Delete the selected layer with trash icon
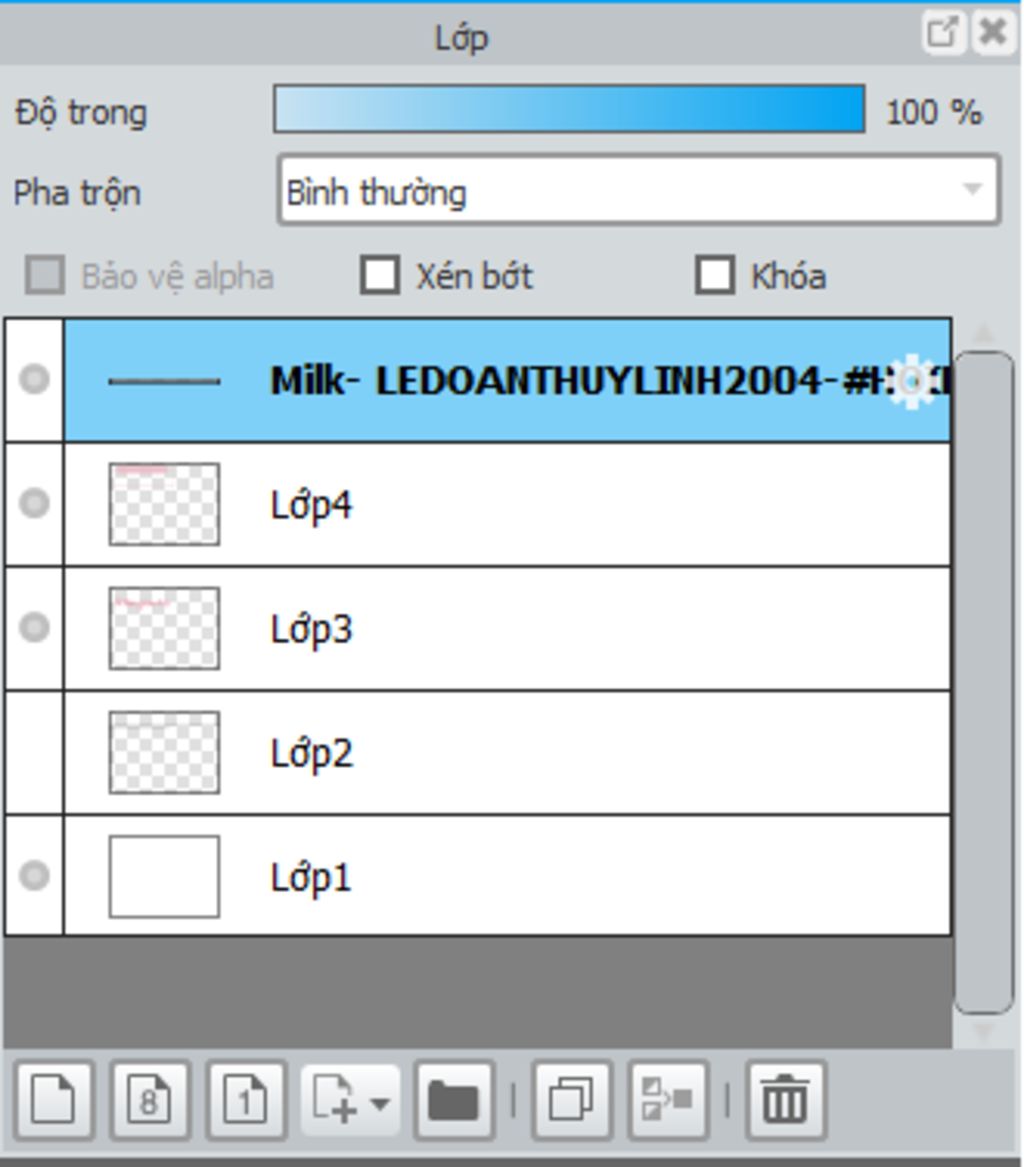Screen dimensions: 1024x1167 [x=786, y=1100]
